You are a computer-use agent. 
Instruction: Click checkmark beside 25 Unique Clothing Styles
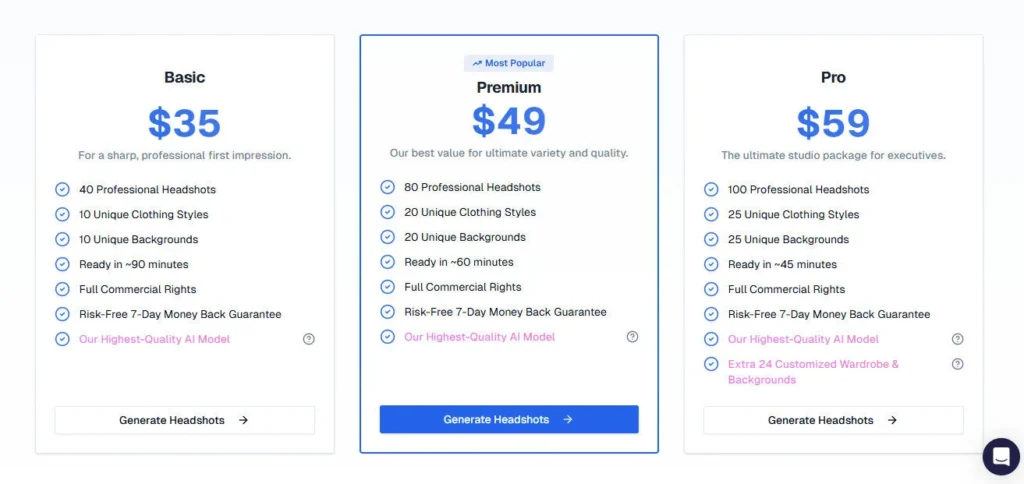click(711, 214)
